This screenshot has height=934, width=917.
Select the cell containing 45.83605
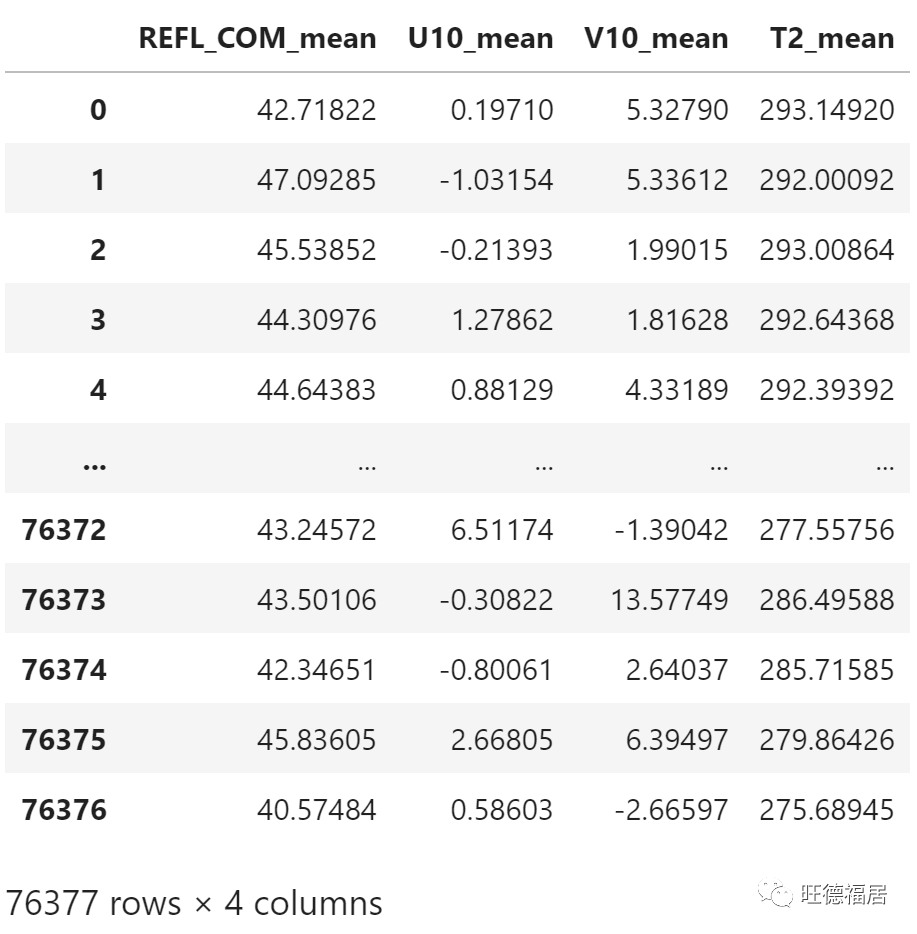(x=316, y=740)
